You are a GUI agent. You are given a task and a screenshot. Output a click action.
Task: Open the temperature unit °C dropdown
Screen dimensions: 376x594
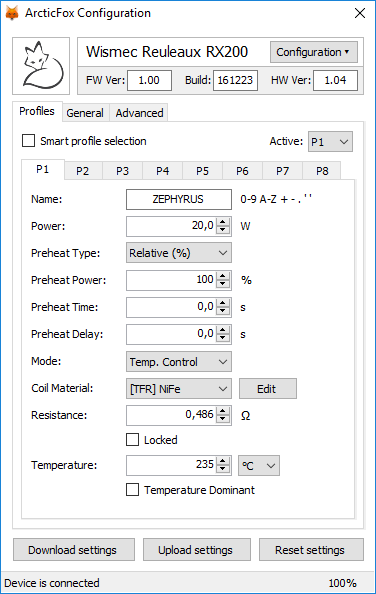[x=259, y=466]
